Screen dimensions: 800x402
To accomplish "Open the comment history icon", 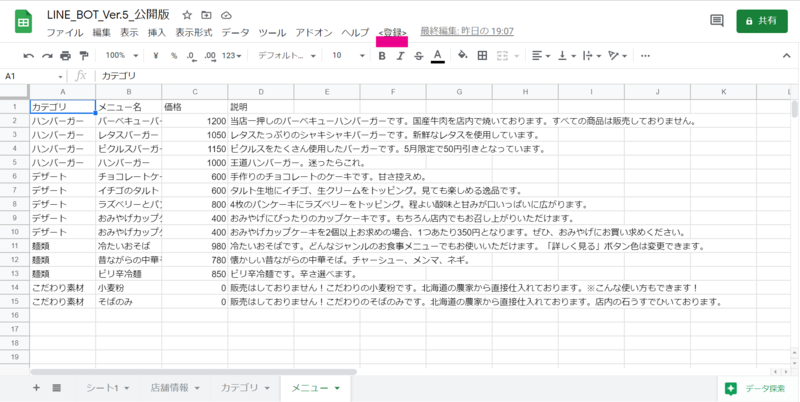I will click(717, 20).
